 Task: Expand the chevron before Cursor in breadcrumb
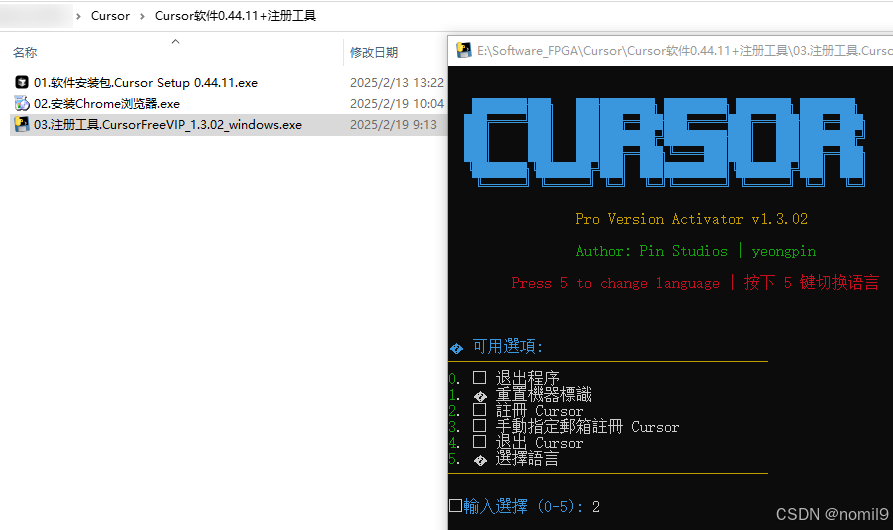(79, 17)
